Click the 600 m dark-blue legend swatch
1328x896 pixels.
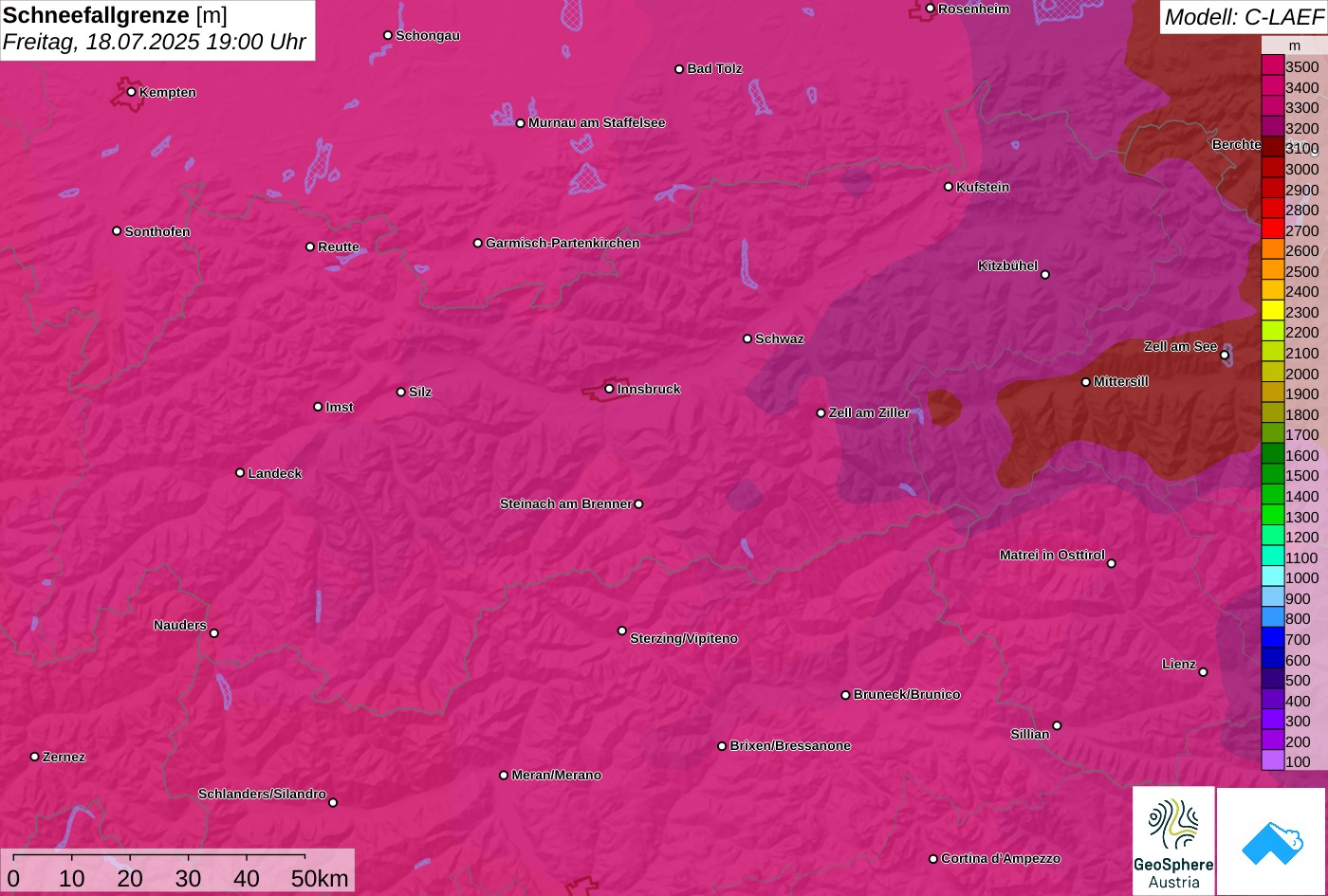(x=1272, y=659)
